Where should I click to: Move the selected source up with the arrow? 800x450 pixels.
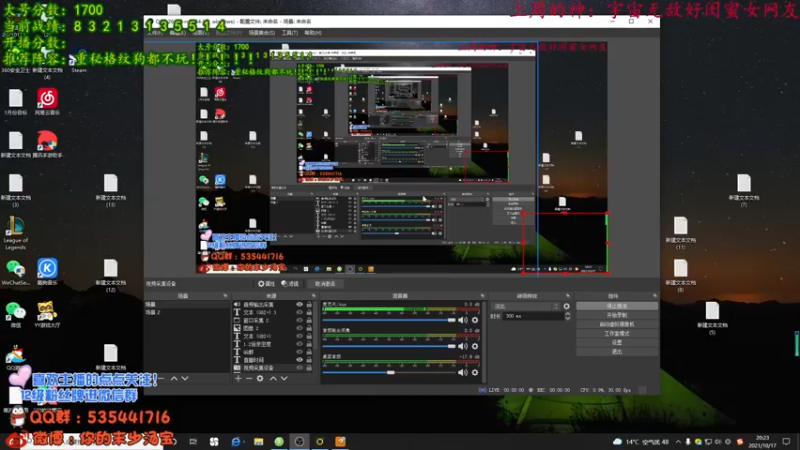pyautogui.click(x=273, y=379)
